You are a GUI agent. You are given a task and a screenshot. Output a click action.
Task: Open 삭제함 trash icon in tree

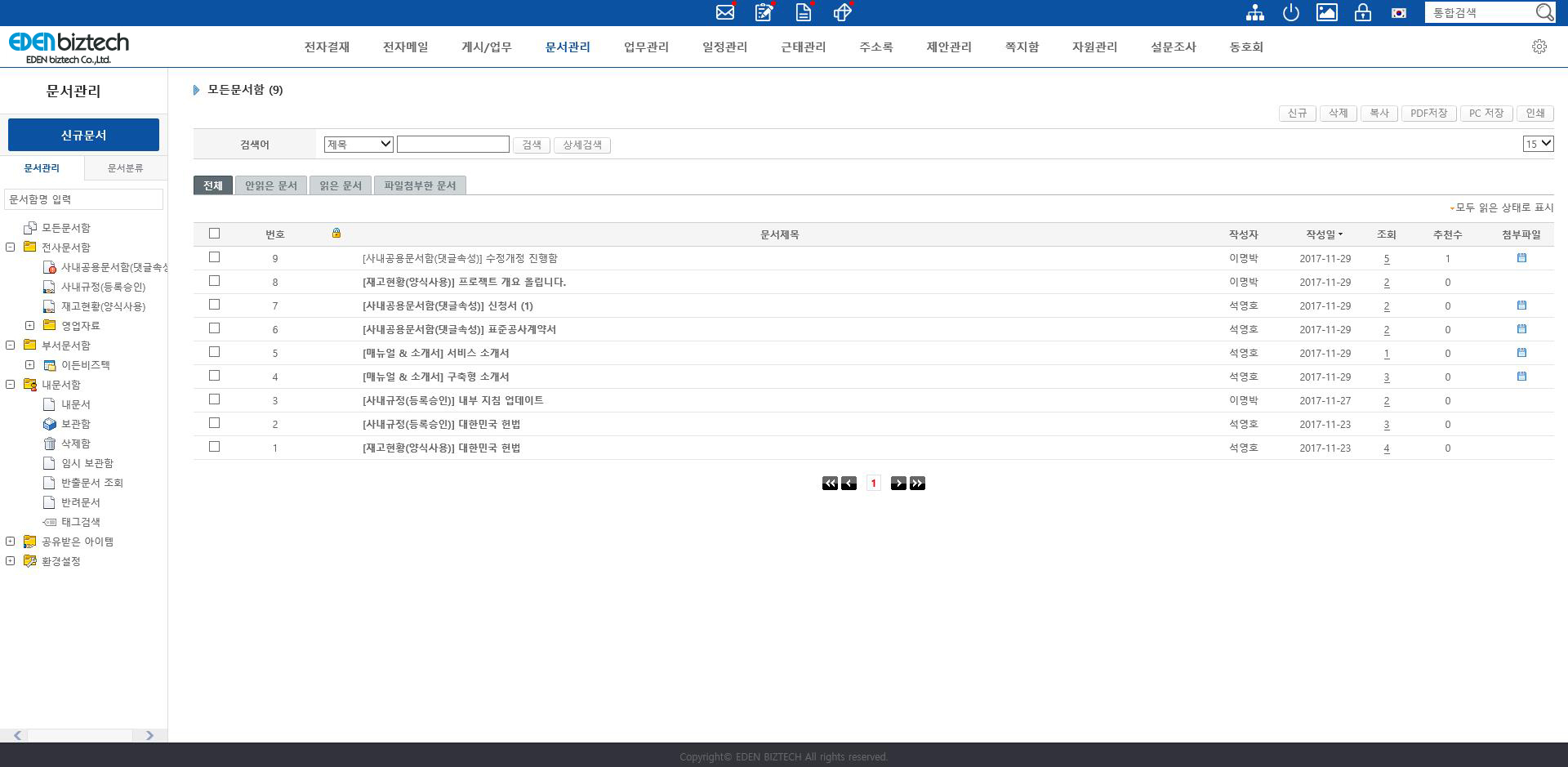coord(49,444)
